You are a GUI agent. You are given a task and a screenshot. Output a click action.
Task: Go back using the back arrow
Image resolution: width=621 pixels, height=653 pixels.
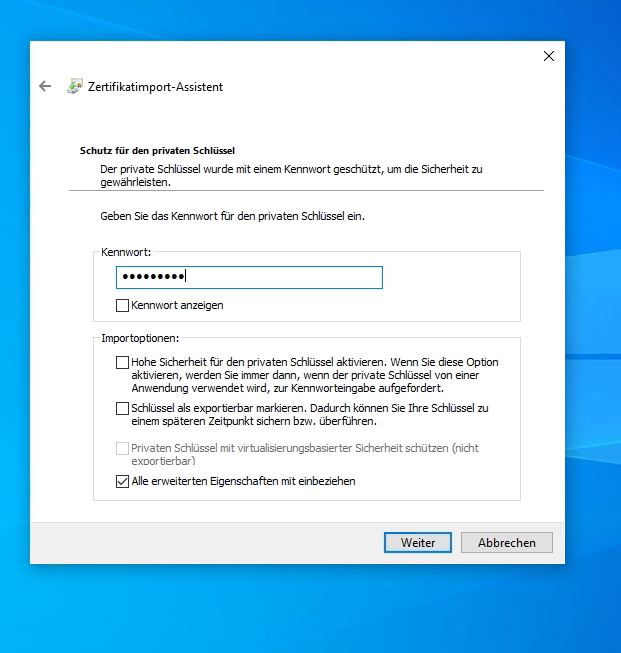point(44,86)
